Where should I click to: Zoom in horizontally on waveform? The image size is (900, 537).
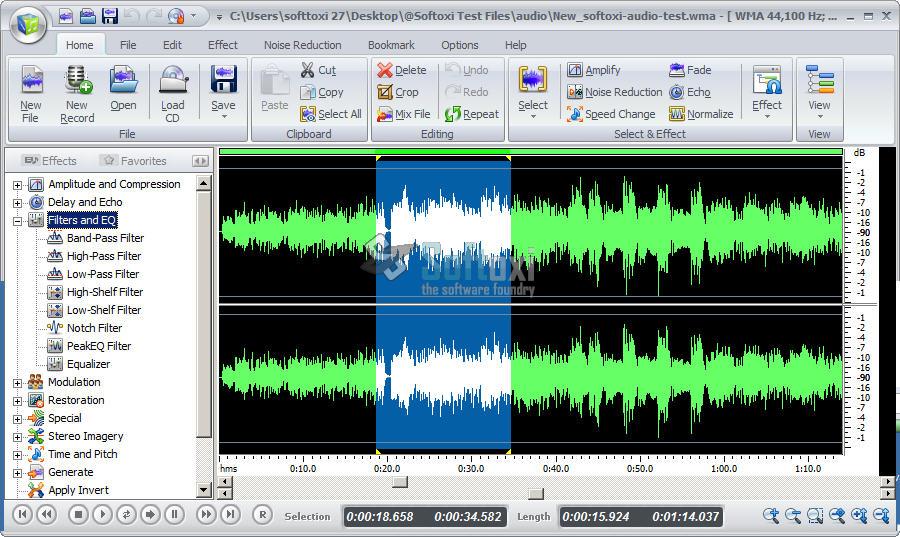coord(771,515)
